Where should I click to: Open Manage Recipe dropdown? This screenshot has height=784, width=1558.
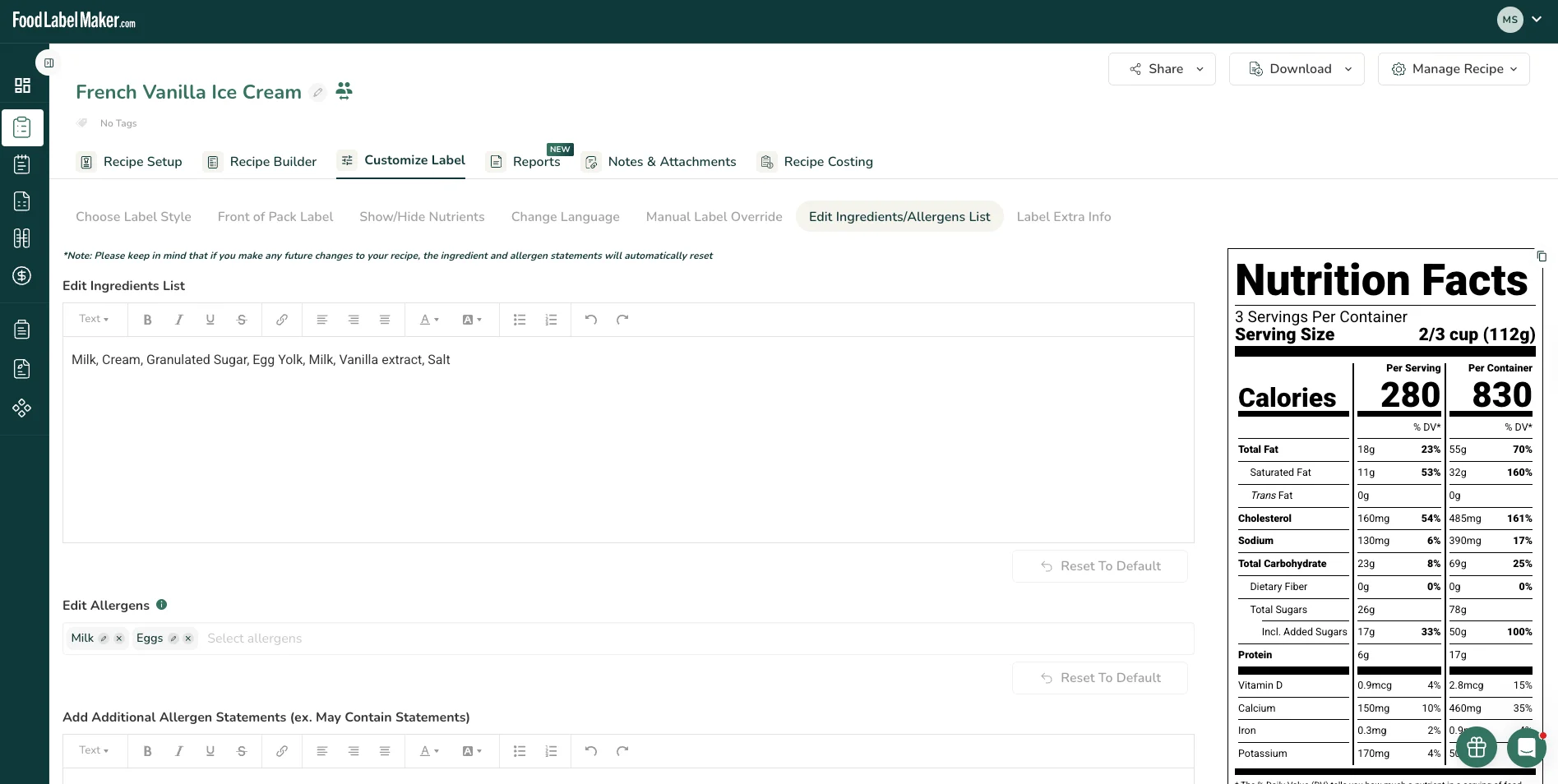[x=1454, y=69]
